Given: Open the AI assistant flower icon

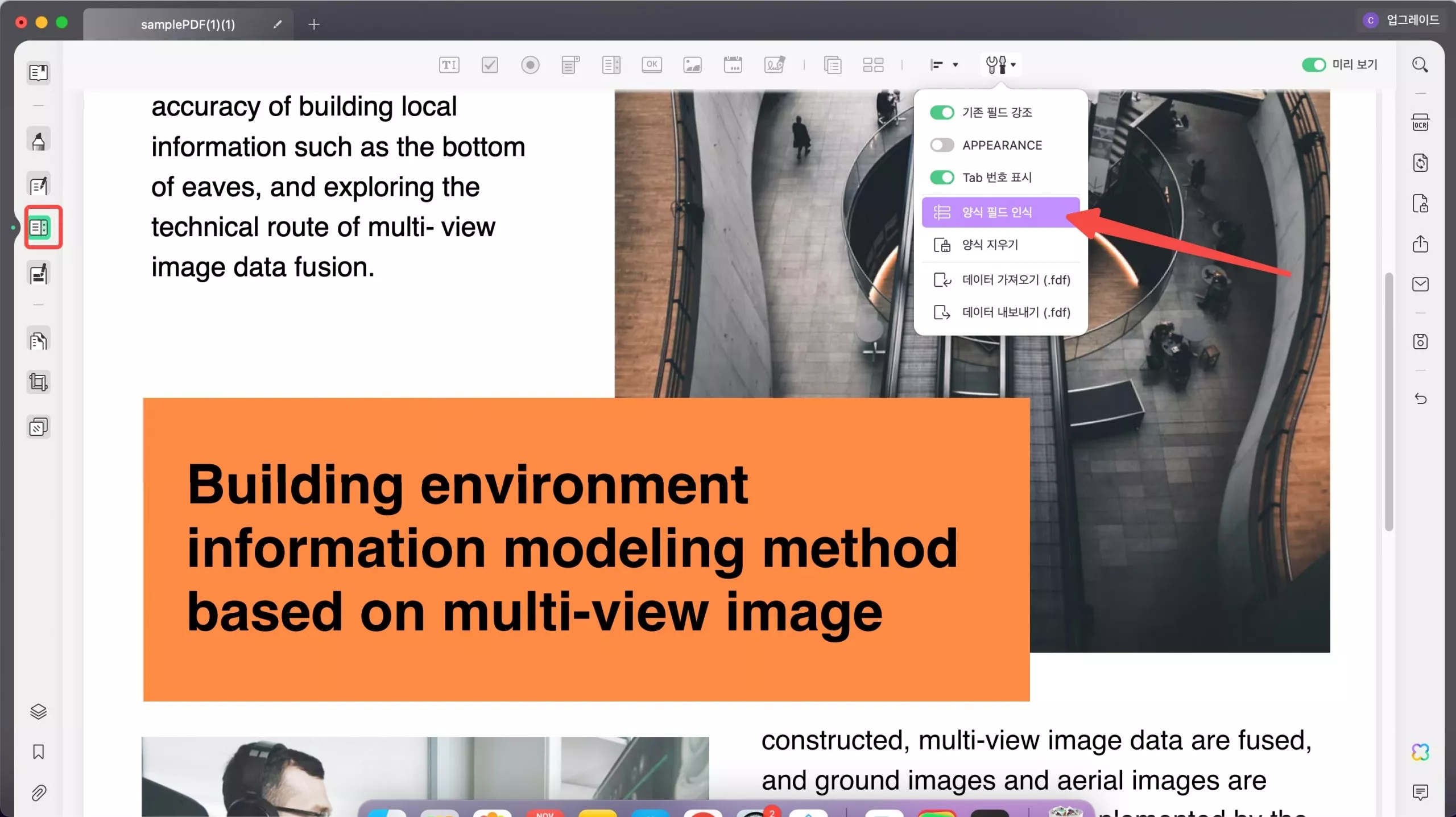Looking at the screenshot, I should 1420,752.
